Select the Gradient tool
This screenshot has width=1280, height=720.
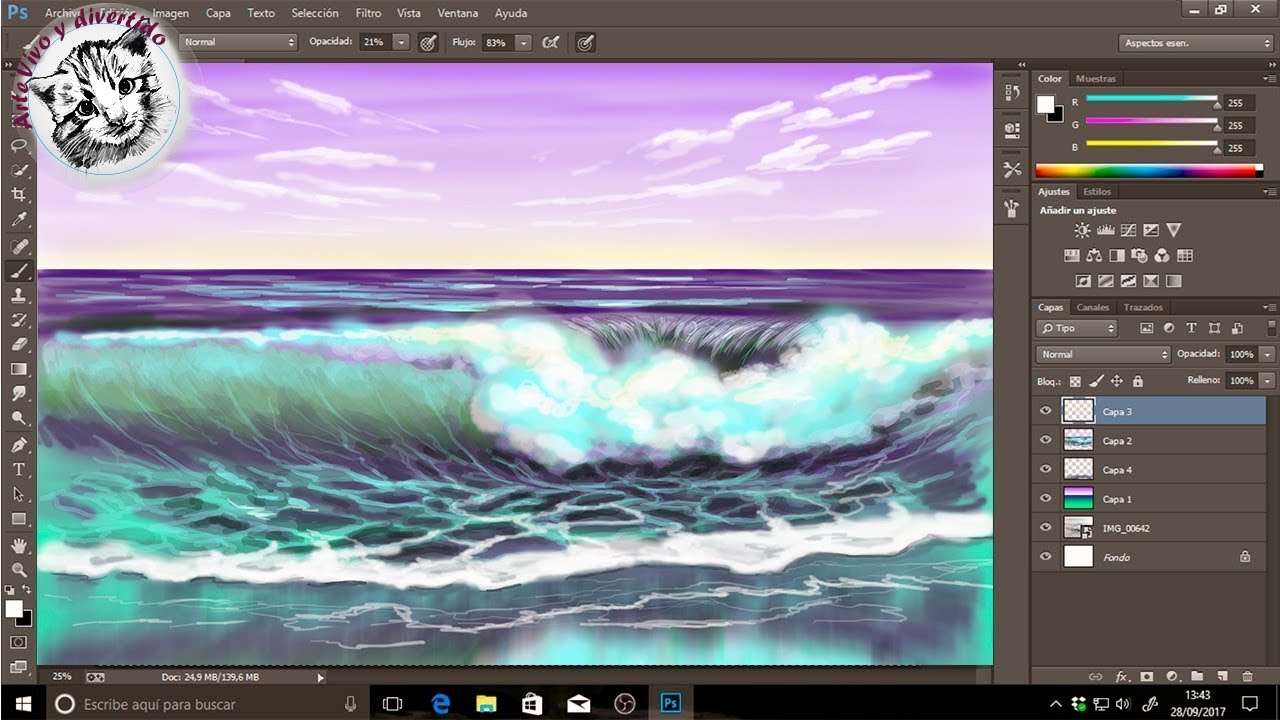click(x=18, y=369)
